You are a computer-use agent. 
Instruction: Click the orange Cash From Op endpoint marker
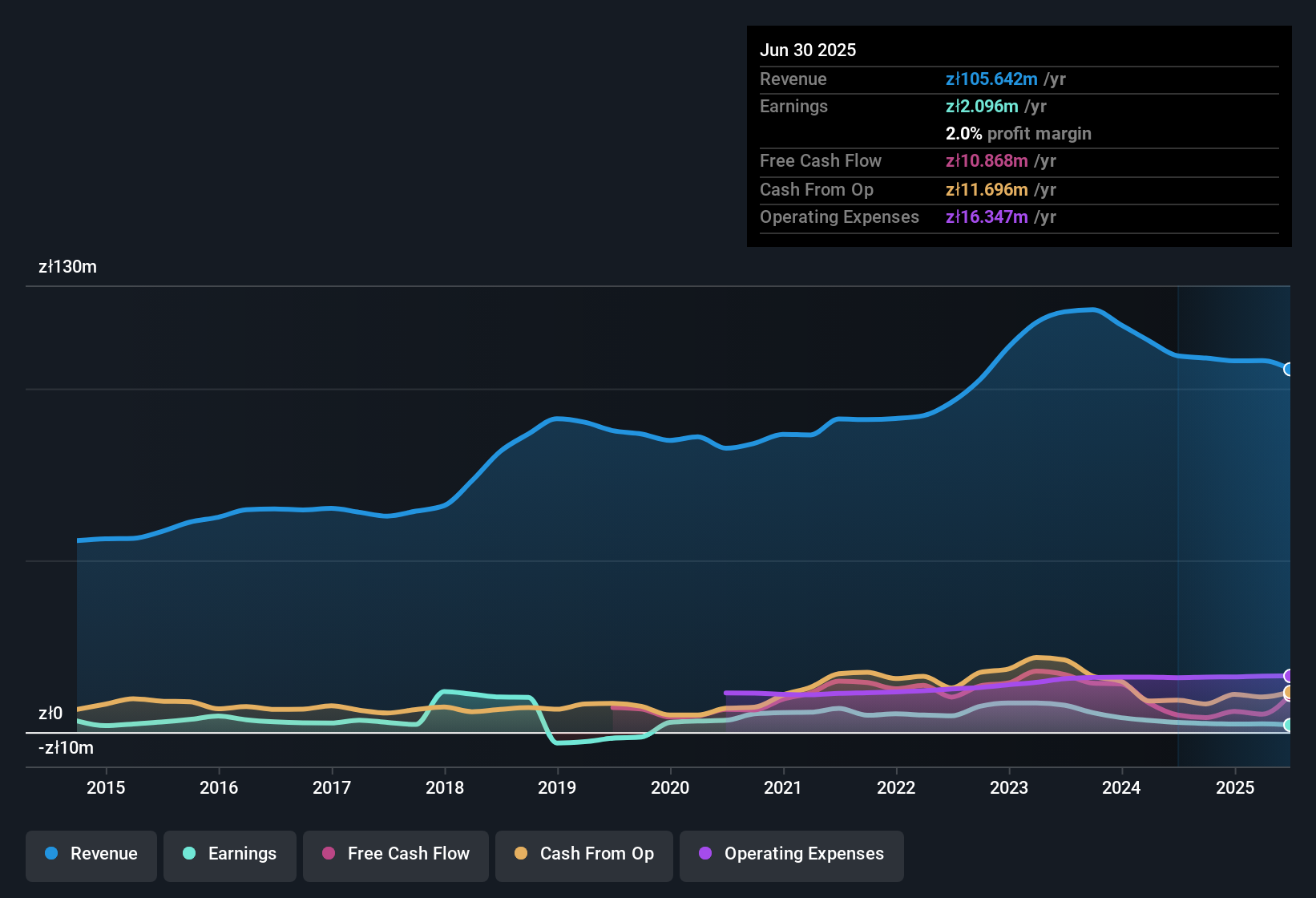[1289, 692]
